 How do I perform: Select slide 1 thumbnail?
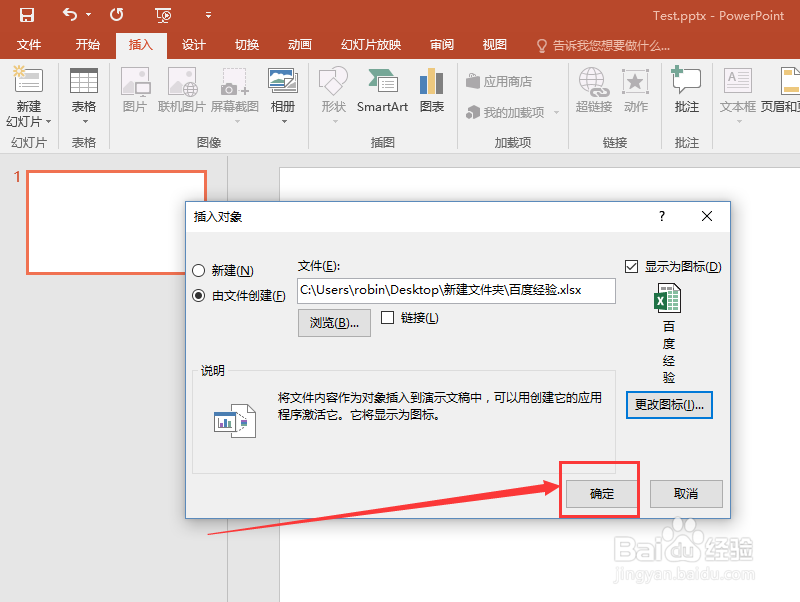116,222
